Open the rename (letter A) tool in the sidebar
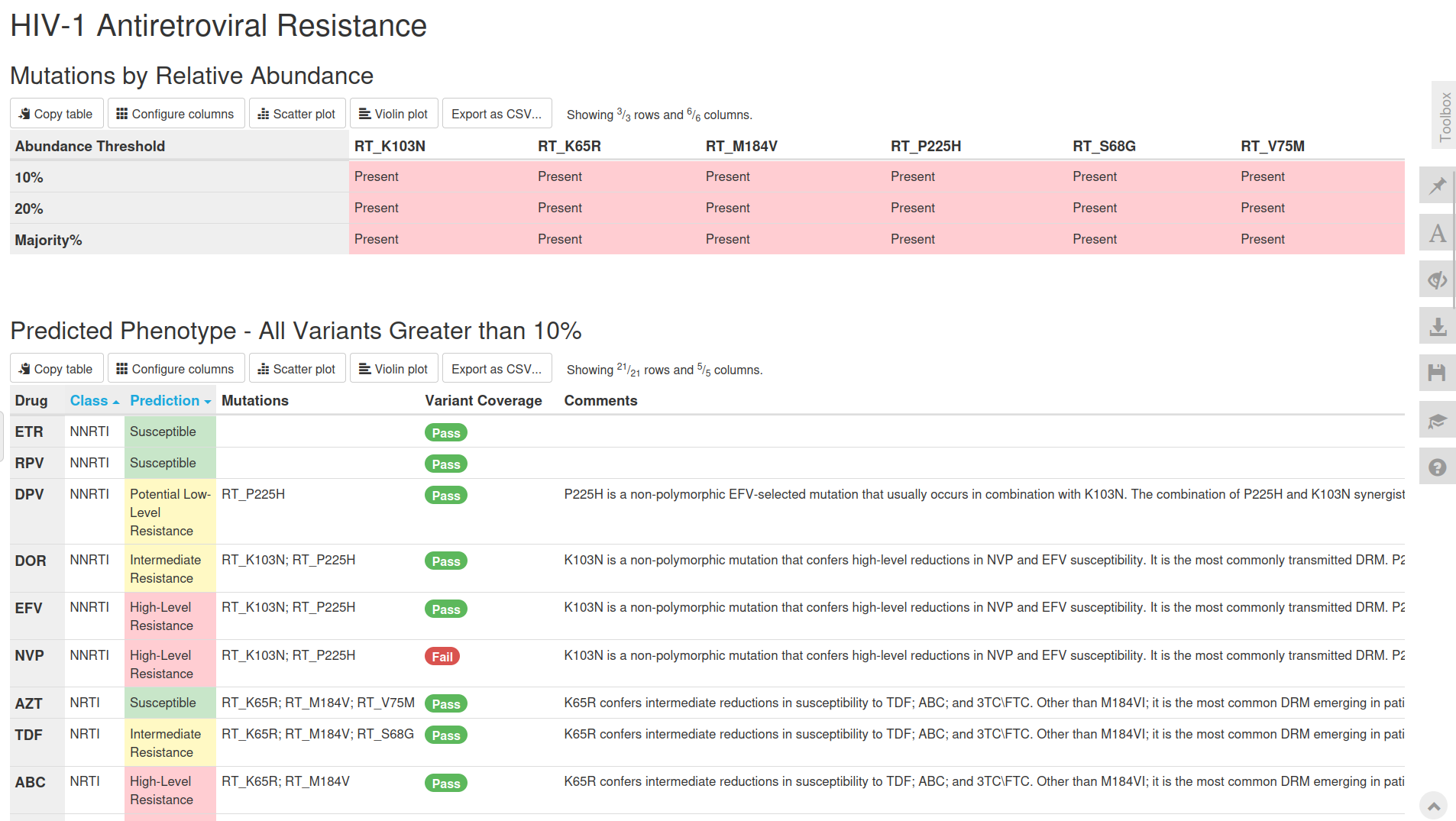Viewport: 1456px width, 821px height. tap(1438, 233)
